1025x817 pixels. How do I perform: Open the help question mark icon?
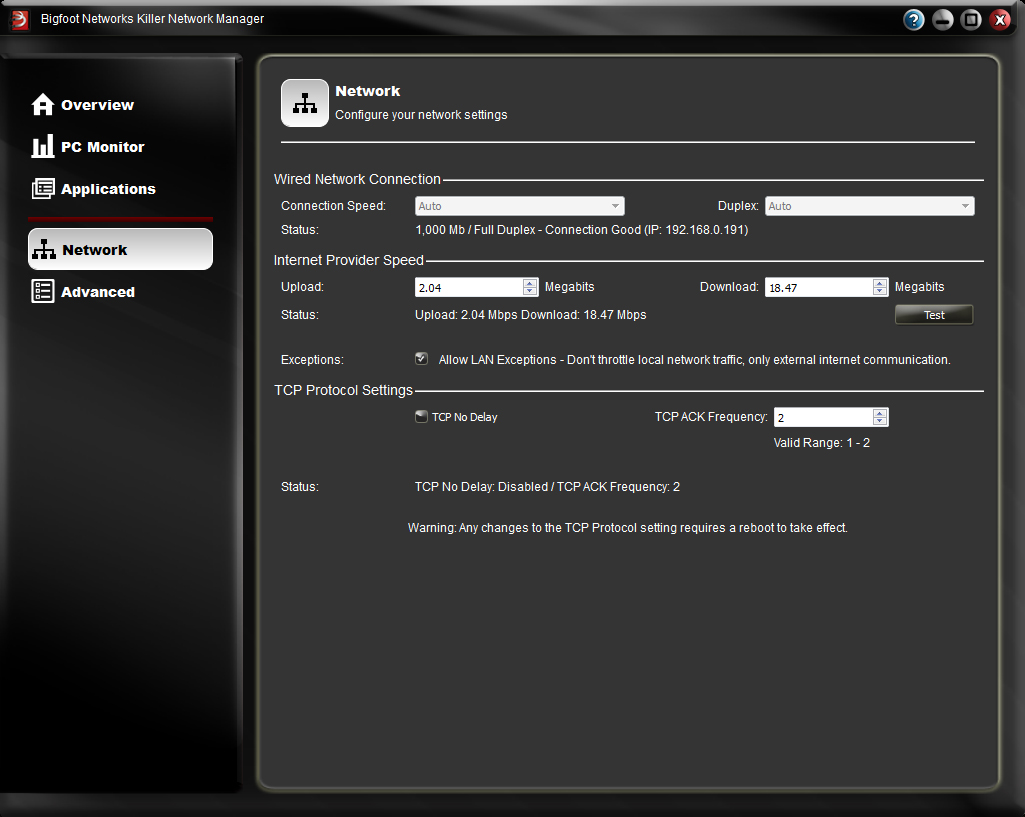913,18
